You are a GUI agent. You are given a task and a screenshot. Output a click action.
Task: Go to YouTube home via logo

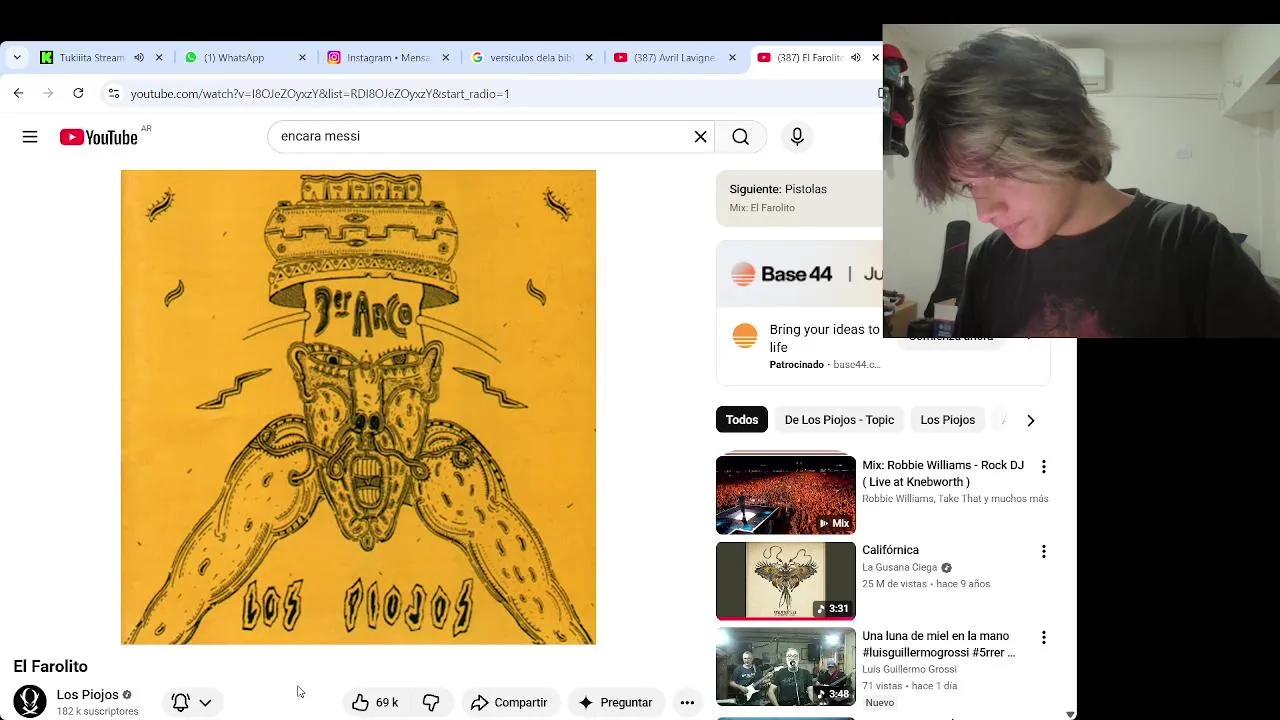pyautogui.click(x=98, y=137)
